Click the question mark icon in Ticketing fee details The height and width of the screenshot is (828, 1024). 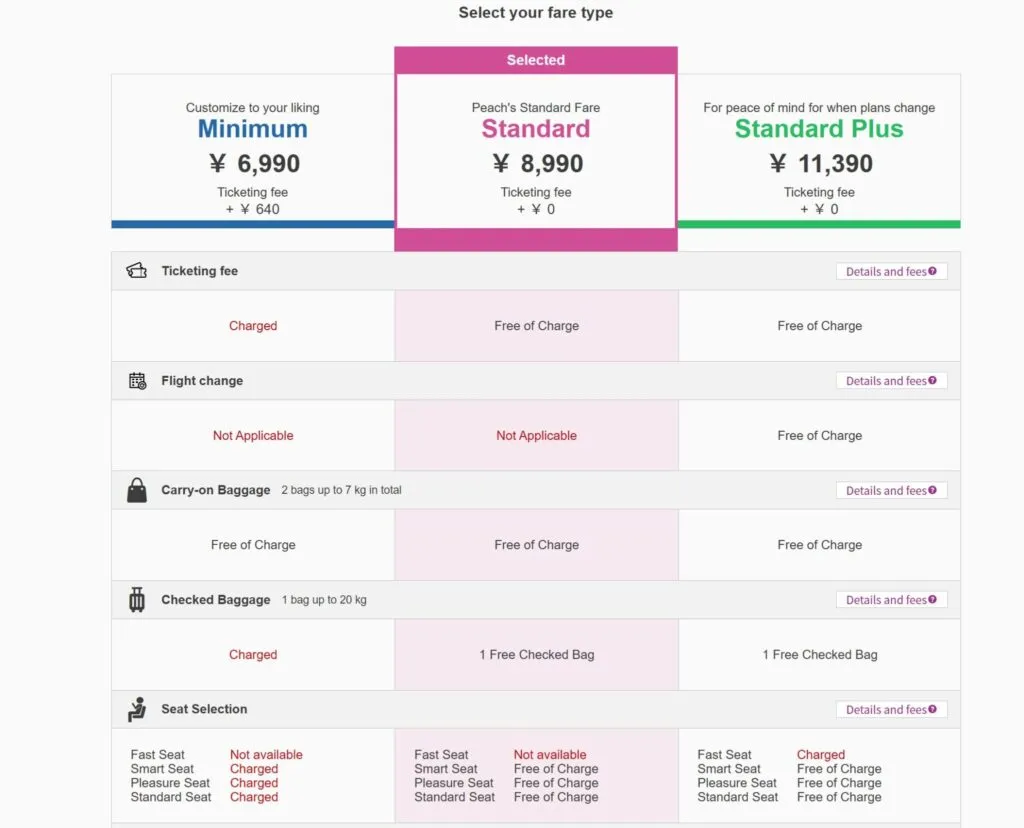coord(933,271)
